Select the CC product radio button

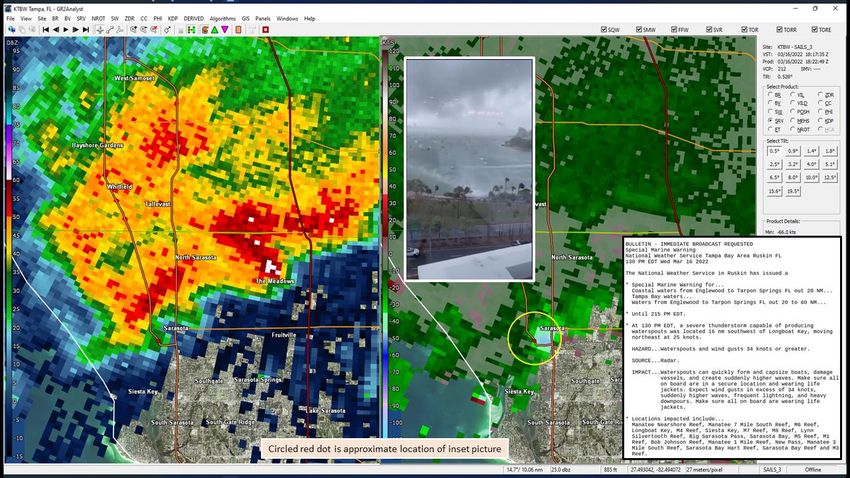tap(821, 103)
